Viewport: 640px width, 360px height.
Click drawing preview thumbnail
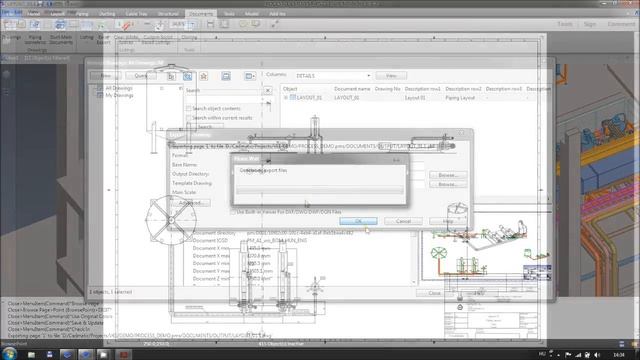point(486,247)
